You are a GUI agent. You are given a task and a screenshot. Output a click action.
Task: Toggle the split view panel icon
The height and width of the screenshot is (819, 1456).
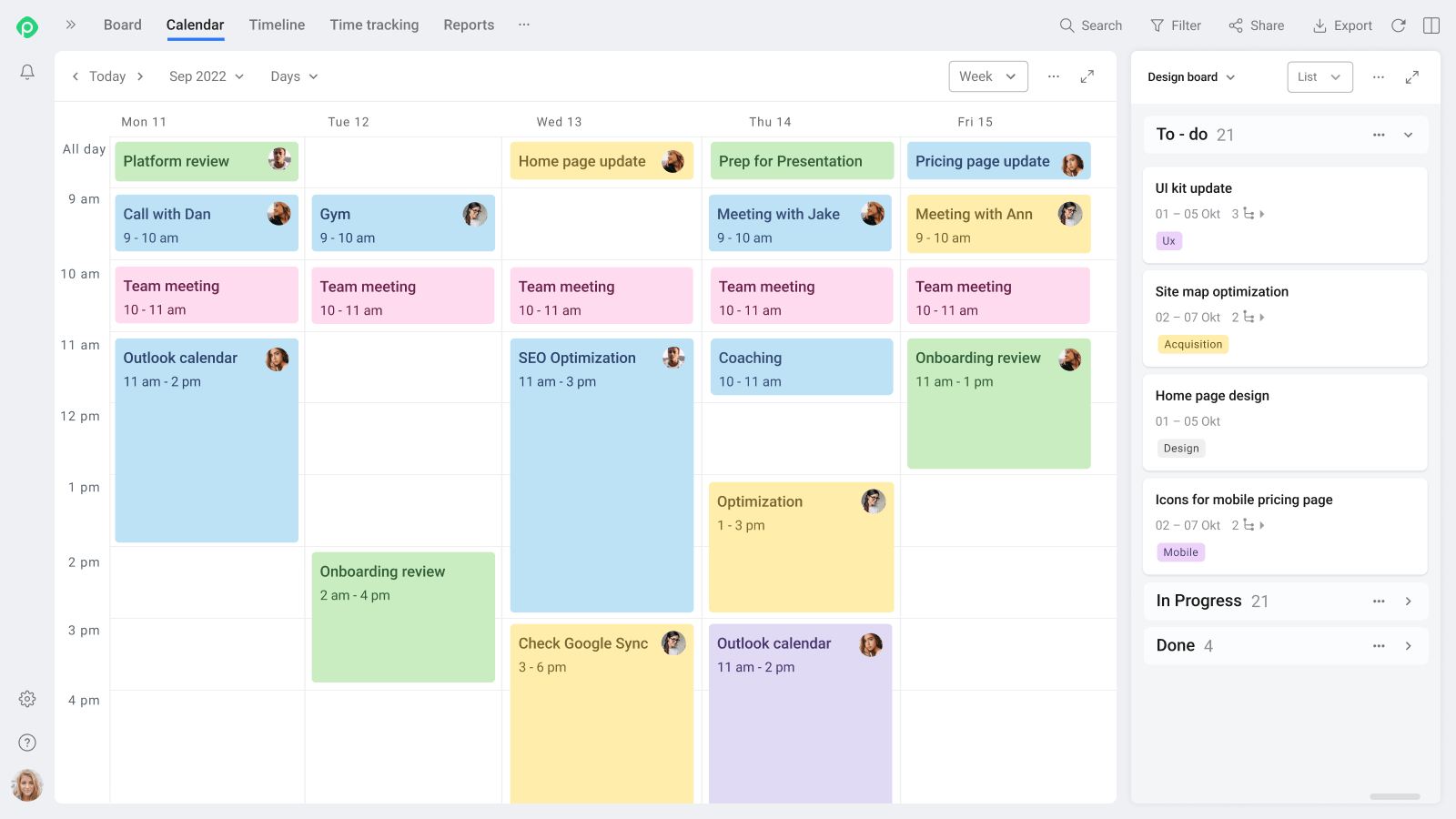1431,25
